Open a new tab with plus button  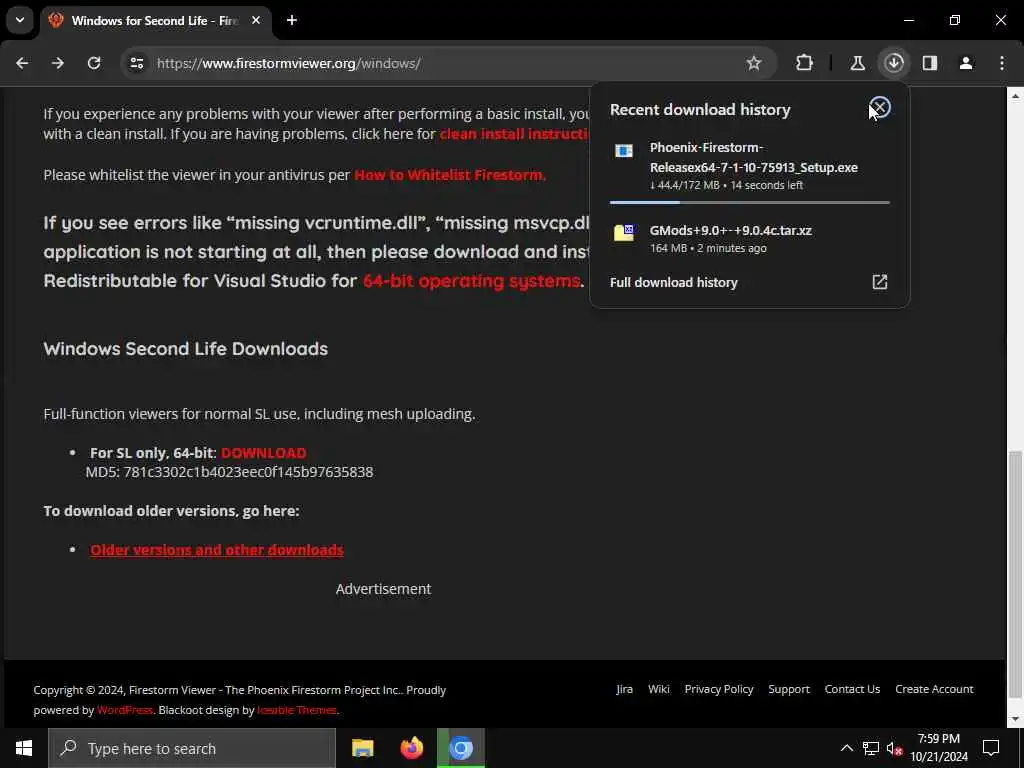click(292, 20)
